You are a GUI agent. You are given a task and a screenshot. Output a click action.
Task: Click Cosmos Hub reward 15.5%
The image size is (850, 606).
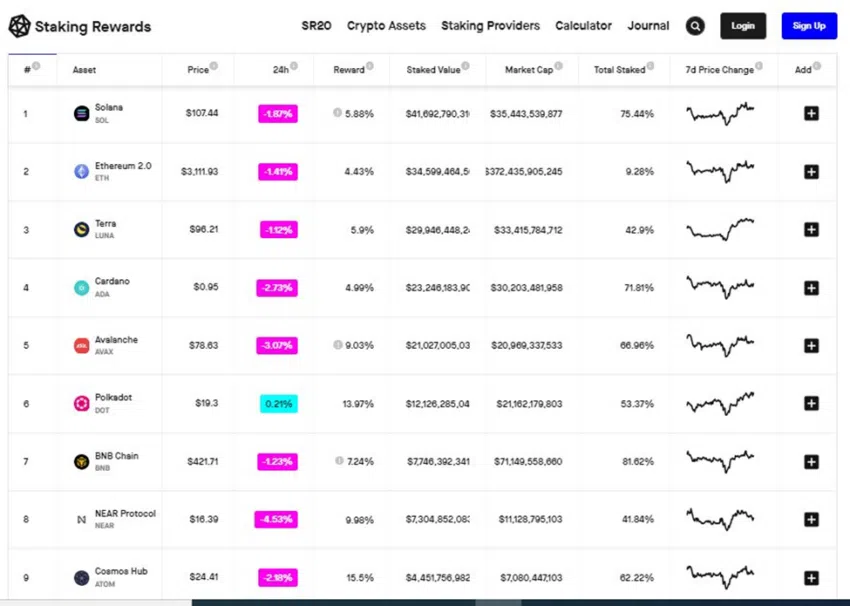tap(360, 578)
